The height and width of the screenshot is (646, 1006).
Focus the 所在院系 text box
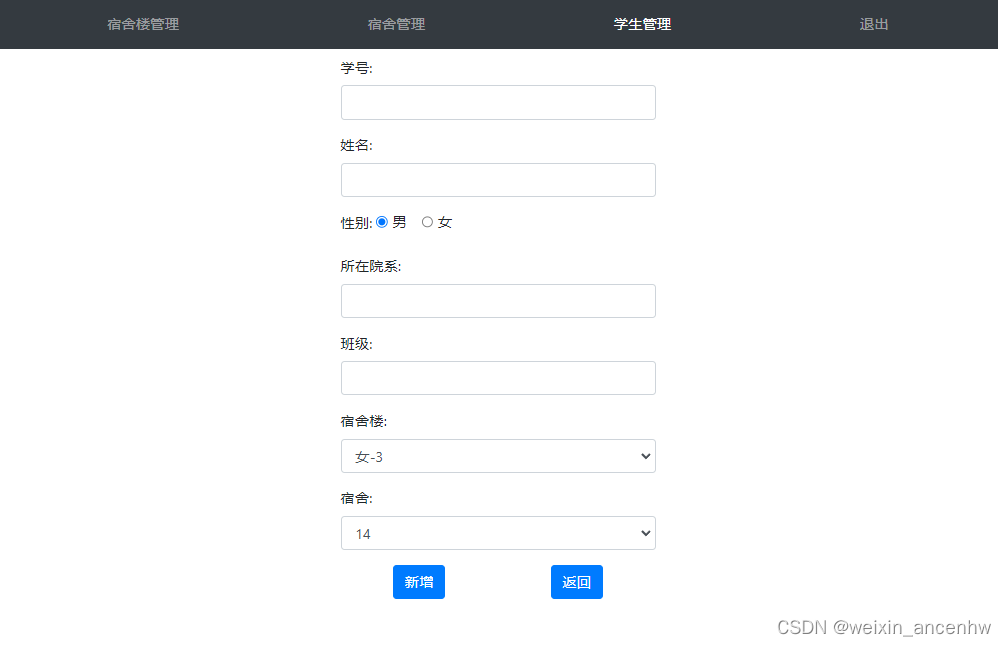pos(498,300)
